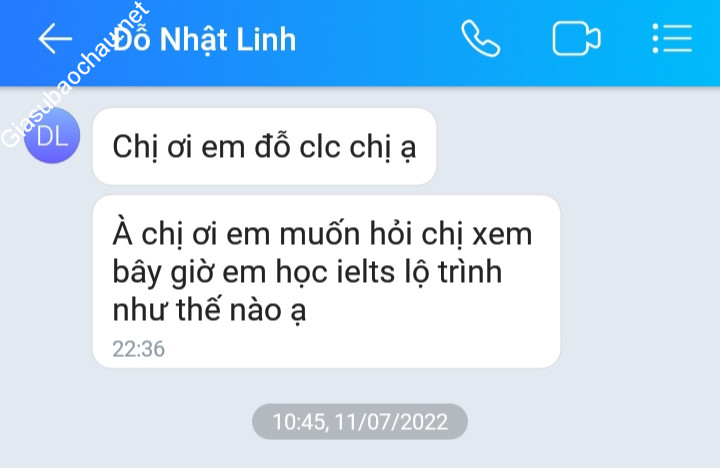Start a voice call with Đỗ Nhật Linh
This screenshot has height=468, width=720.
480,39
